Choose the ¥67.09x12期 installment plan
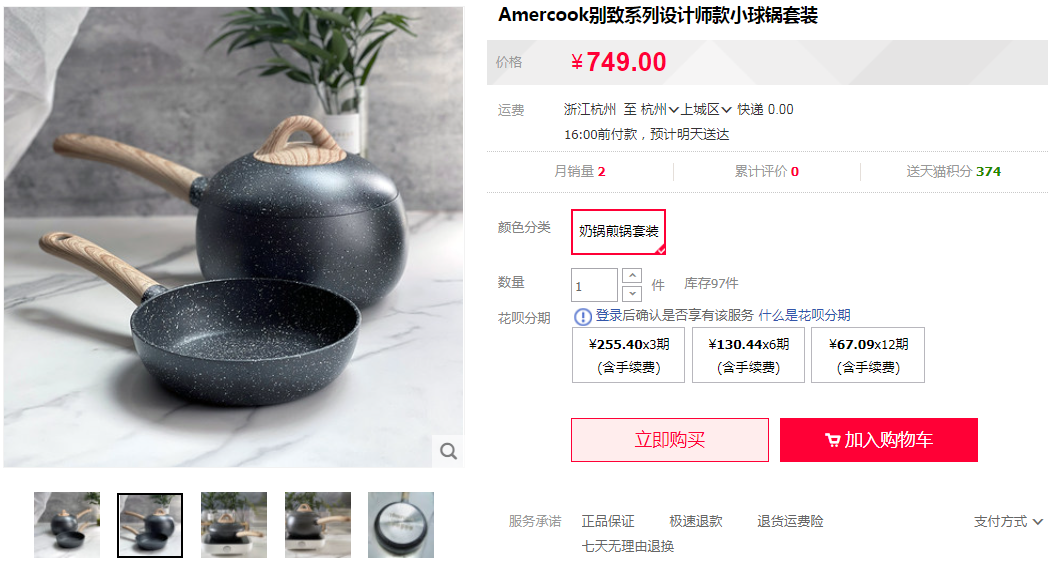 [868, 355]
